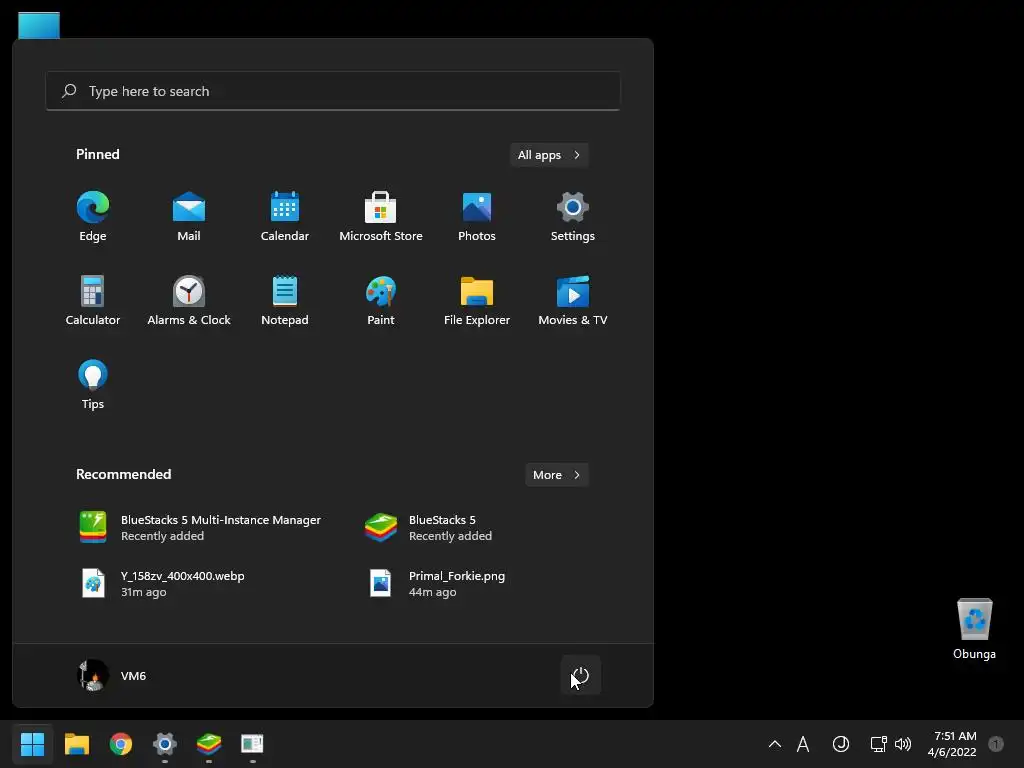Image resolution: width=1024 pixels, height=768 pixels.
Task: Open the Edge browser from Pinned
Action: click(x=93, y=217)
